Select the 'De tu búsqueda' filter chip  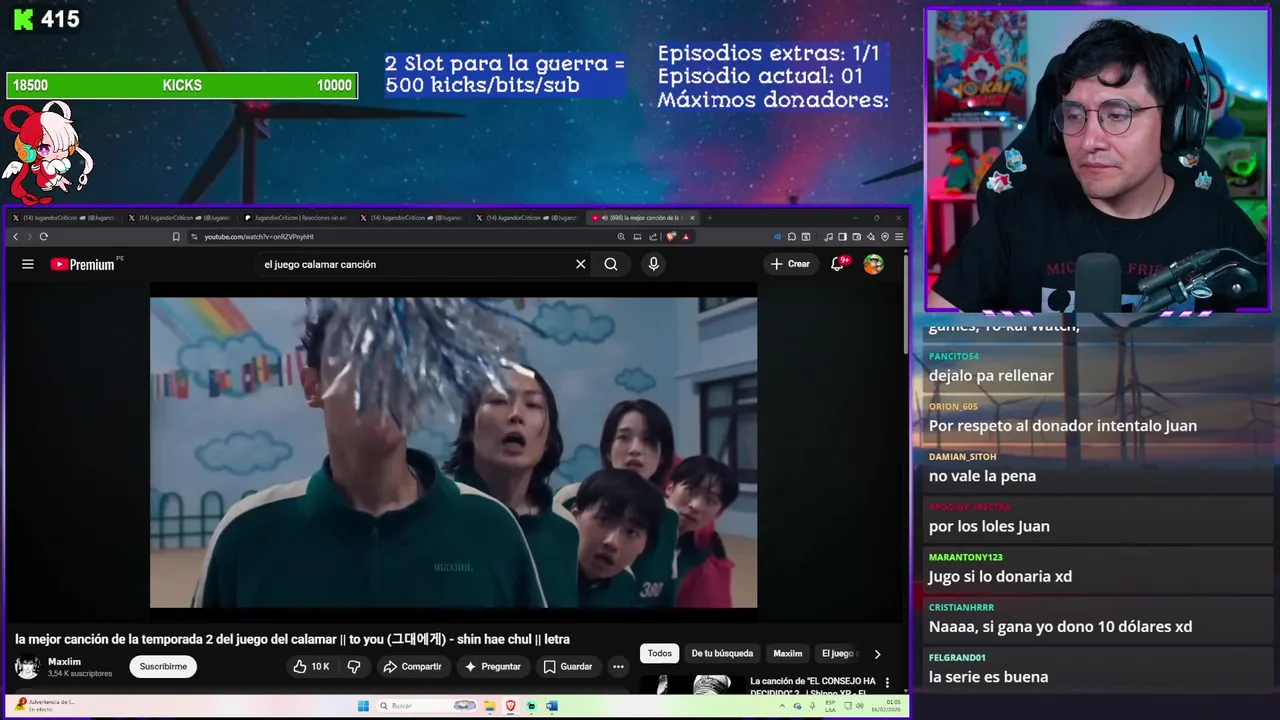coord(722,654)
